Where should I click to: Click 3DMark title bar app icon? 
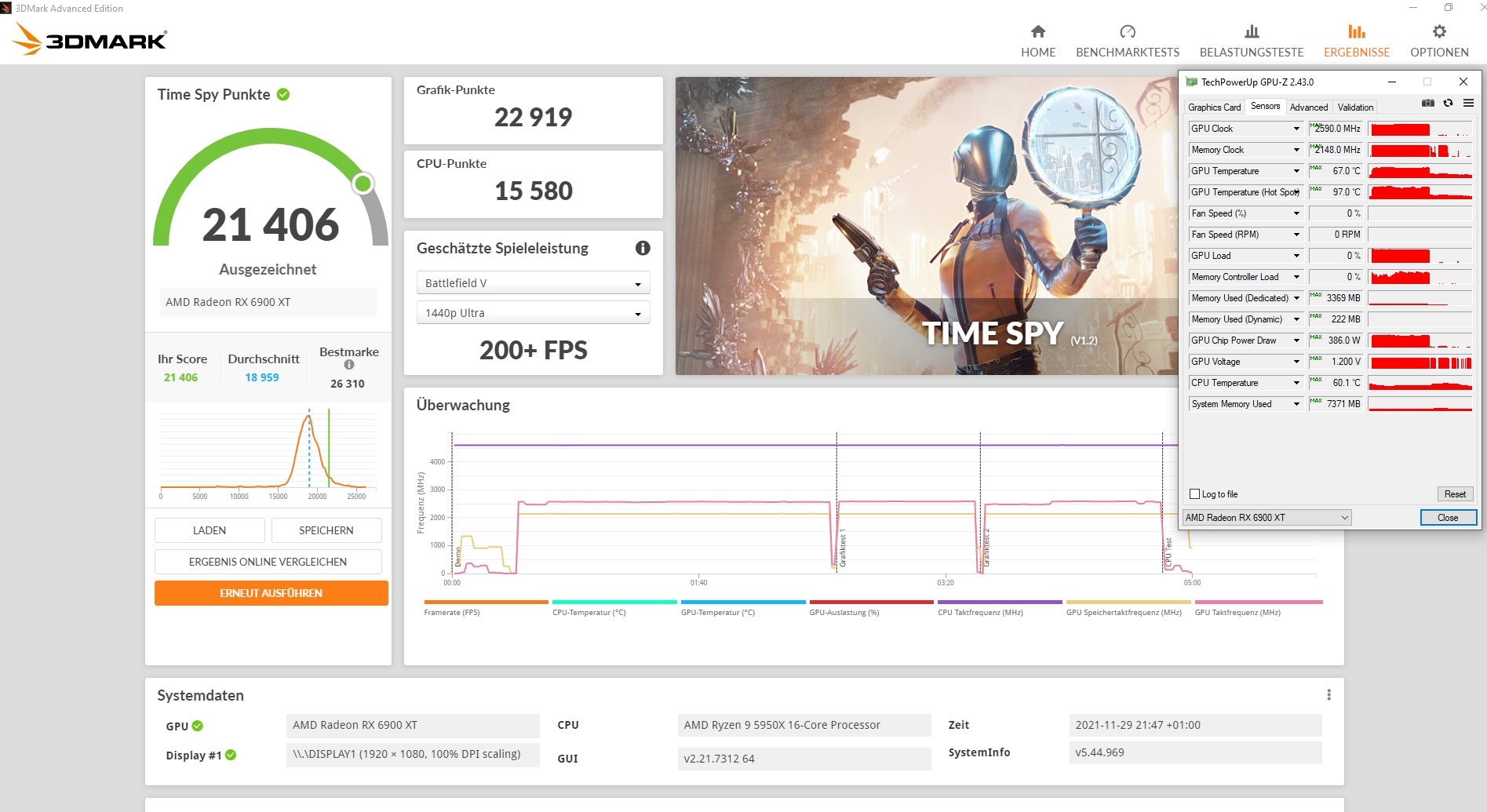pyautogui.click(x=6, y=8)
